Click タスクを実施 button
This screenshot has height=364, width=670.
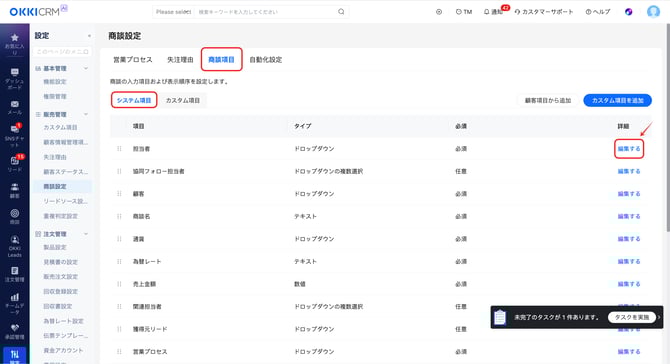click(x=632, y=317)
